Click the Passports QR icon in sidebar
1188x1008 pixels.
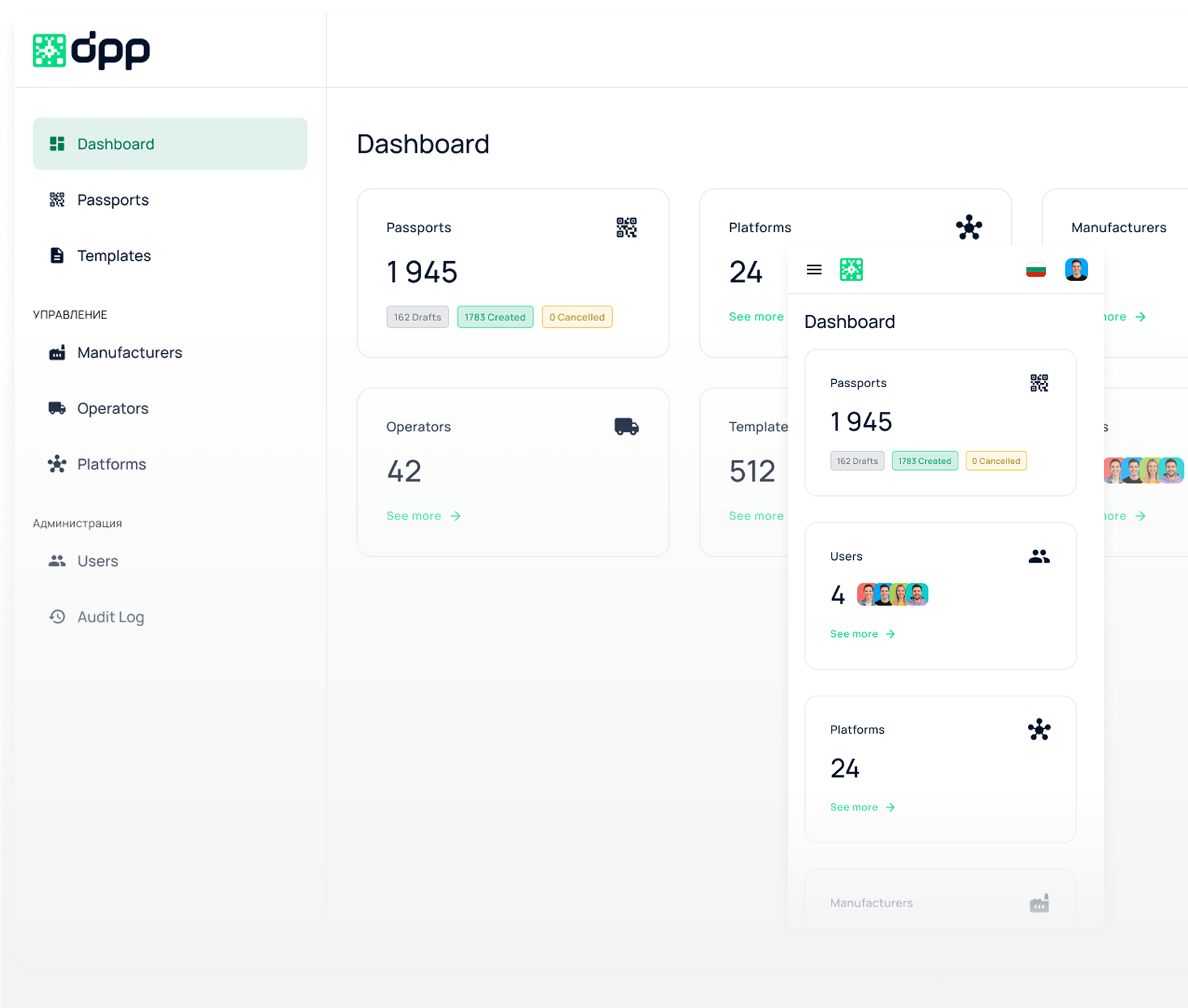57,200
